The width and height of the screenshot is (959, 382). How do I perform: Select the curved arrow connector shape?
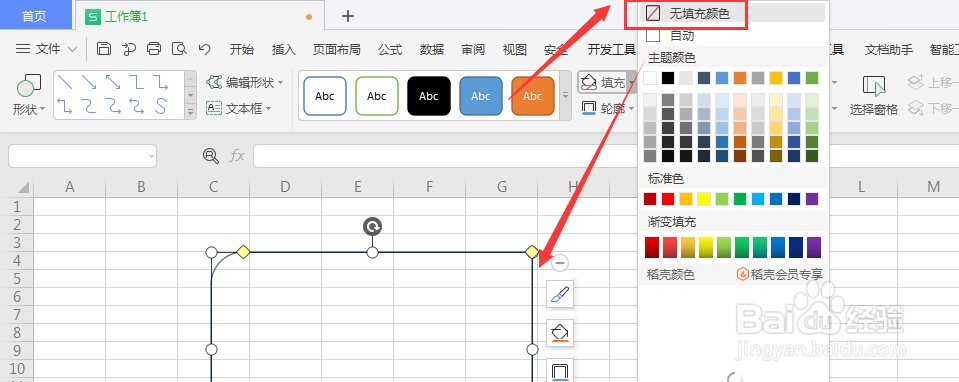tap(113, 106)
